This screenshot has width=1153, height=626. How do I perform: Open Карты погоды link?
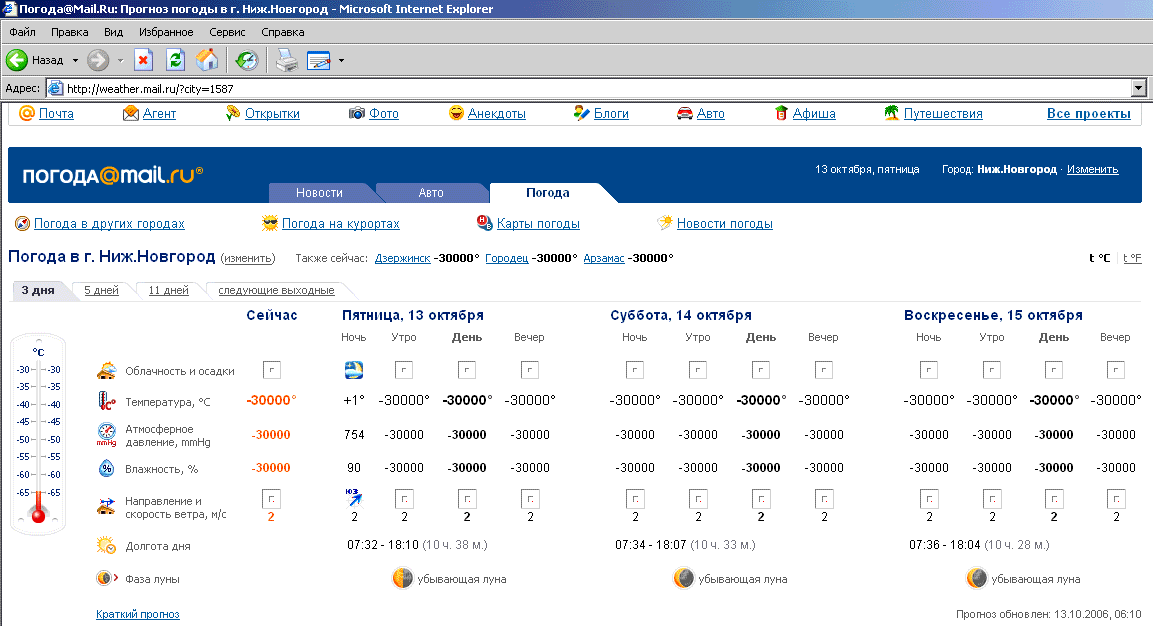538,224
